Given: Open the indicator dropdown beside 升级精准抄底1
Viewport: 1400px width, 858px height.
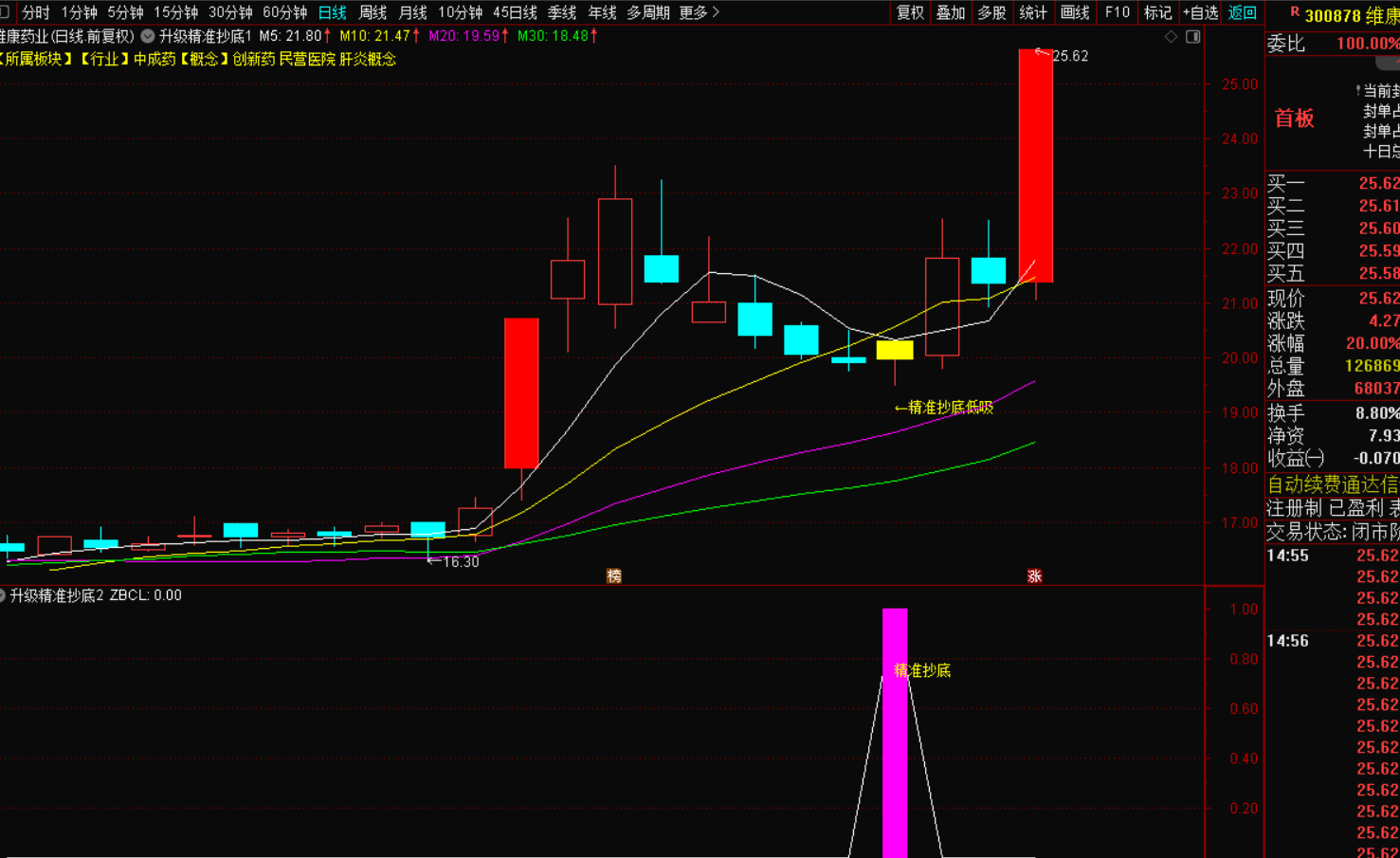Looking at the screenshot, I should [x=148, y=36].
